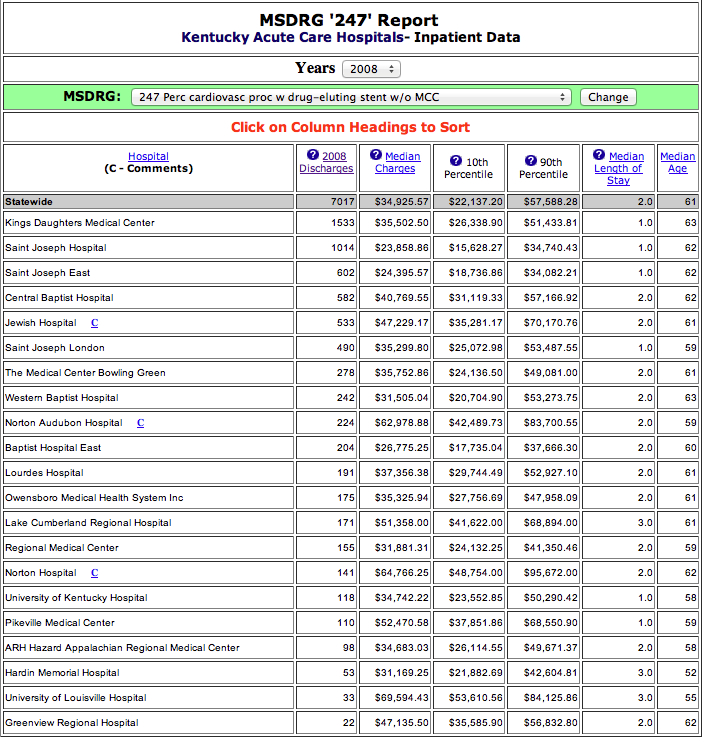
Task: Click help icon beside 2008 Discharges
Action: 313,155
